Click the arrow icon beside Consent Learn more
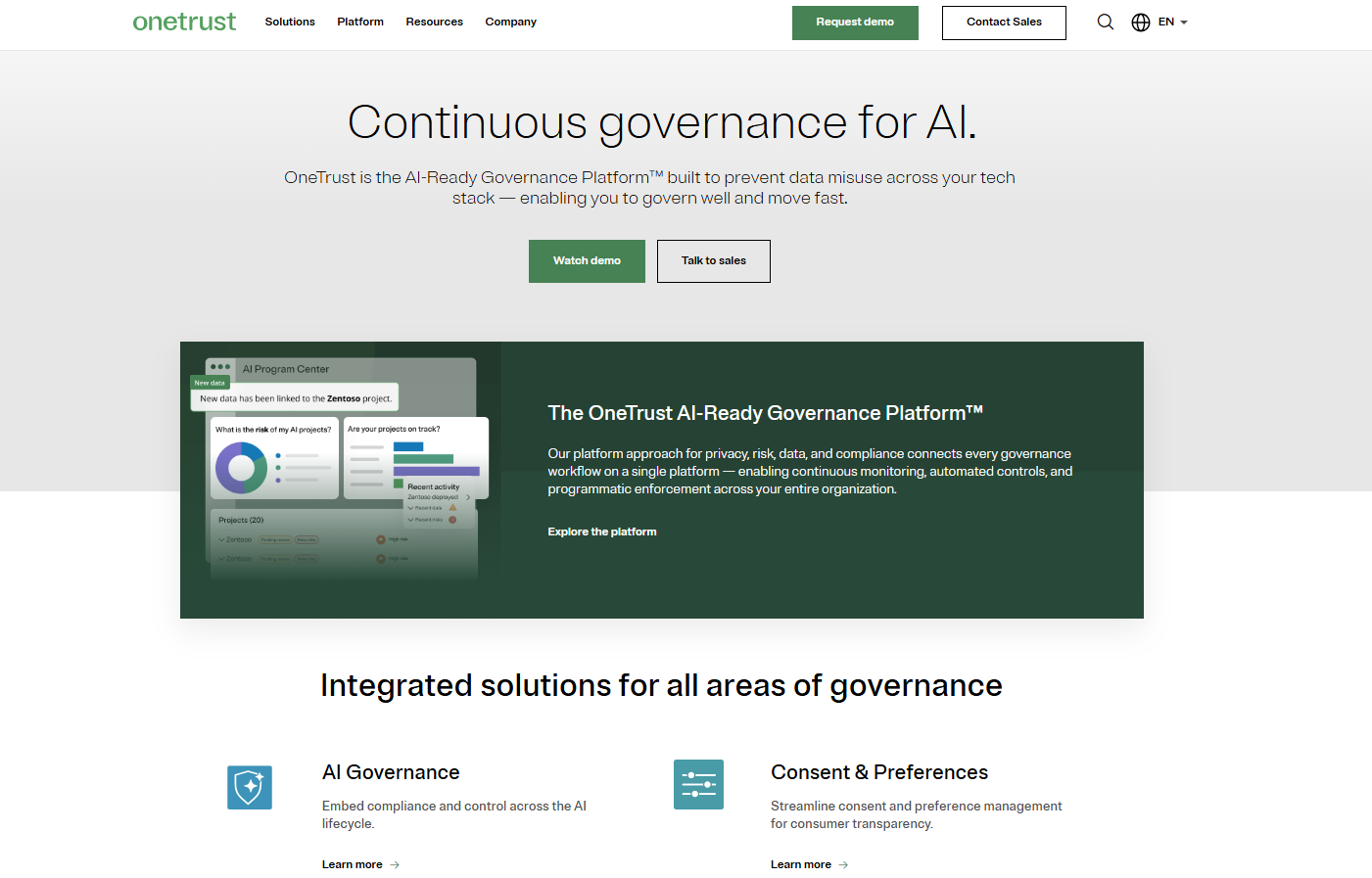Image resolution: width=1372 pixels, height=878 pixels. point(843,865)
